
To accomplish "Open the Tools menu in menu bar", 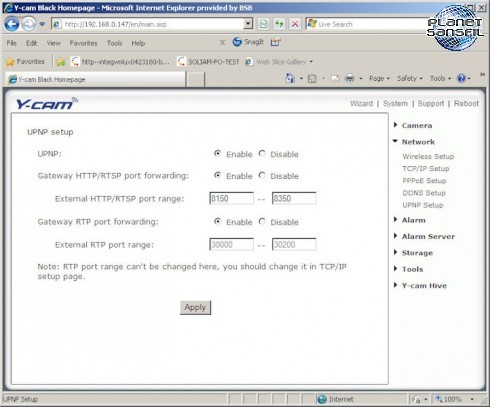I will [x=114, y=43].
